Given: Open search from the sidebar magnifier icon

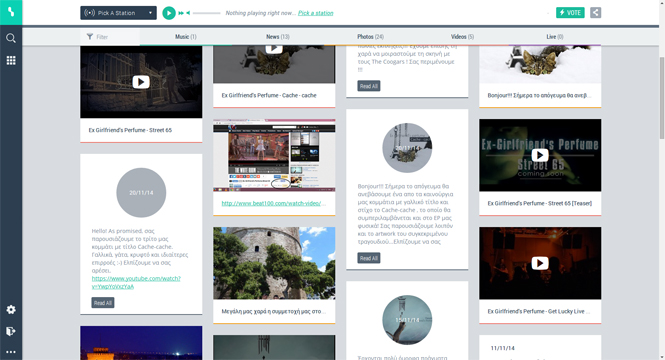Looking at the screenshot, I should point(11,38).
